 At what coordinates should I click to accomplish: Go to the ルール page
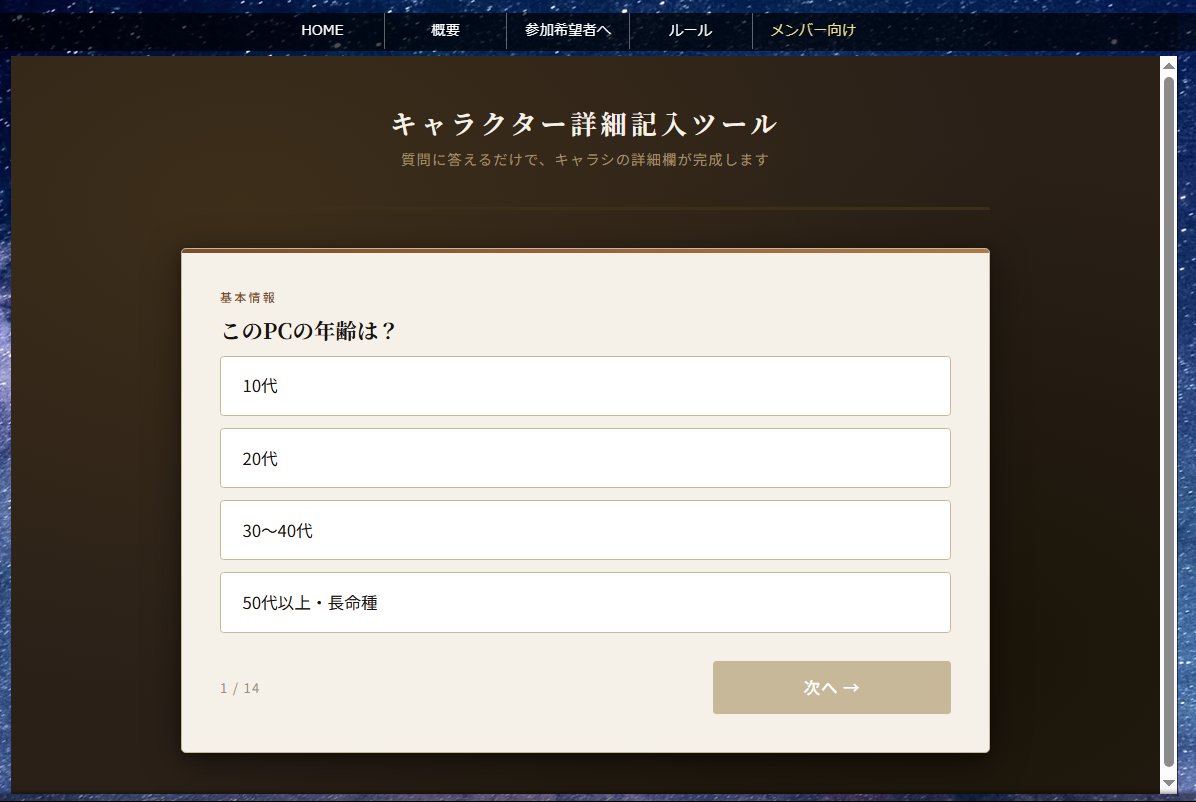coord(691,31)
